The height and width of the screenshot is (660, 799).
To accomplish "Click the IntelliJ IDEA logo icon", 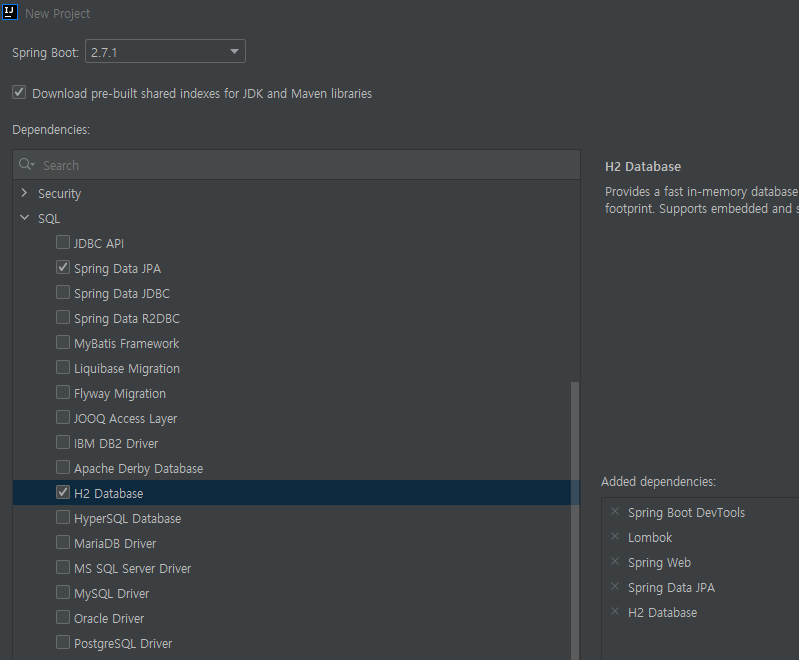I will click(x=10, y=12).
